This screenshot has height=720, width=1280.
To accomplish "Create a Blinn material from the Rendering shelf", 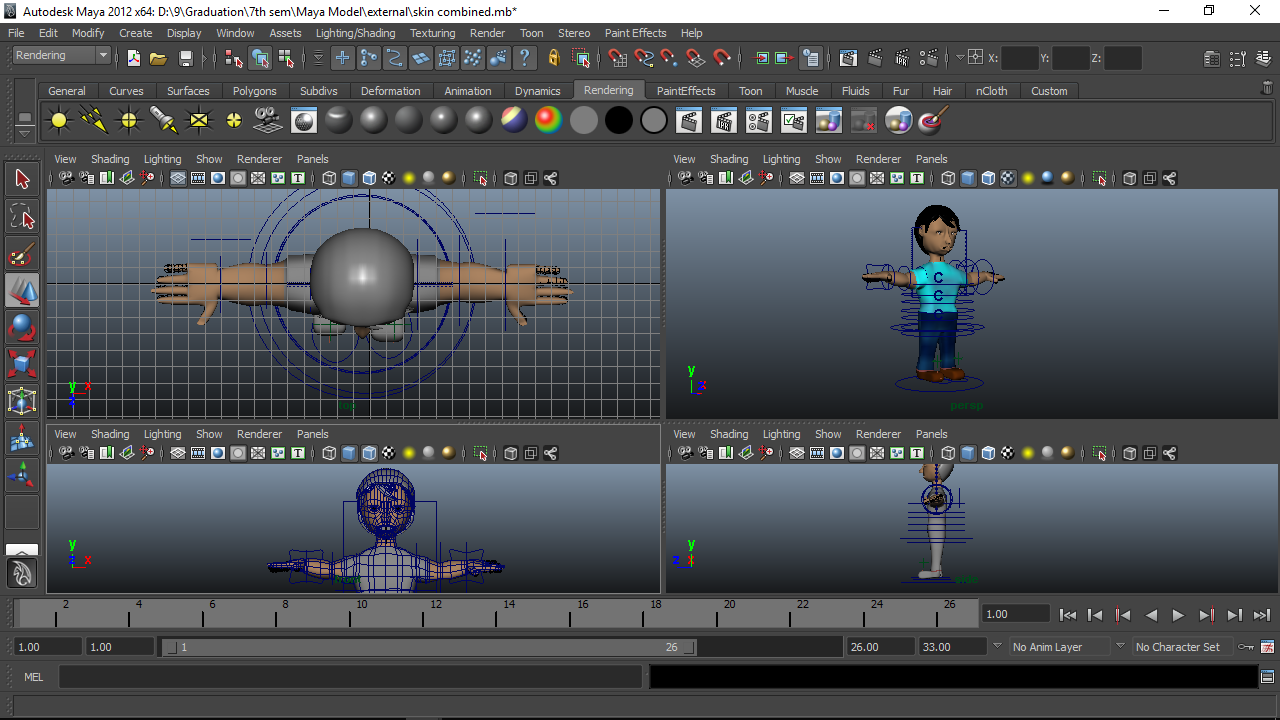I will tap(372, 120).
